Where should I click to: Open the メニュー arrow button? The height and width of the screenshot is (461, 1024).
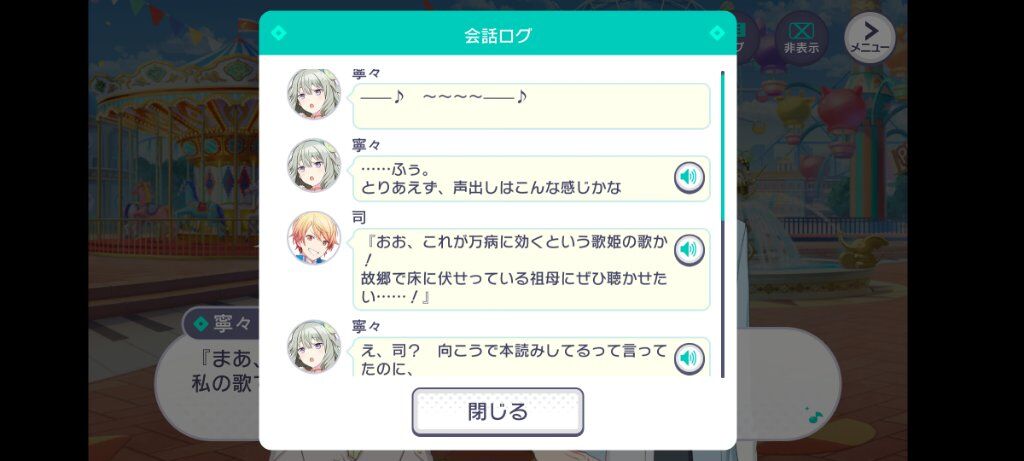tap(869, 38)
